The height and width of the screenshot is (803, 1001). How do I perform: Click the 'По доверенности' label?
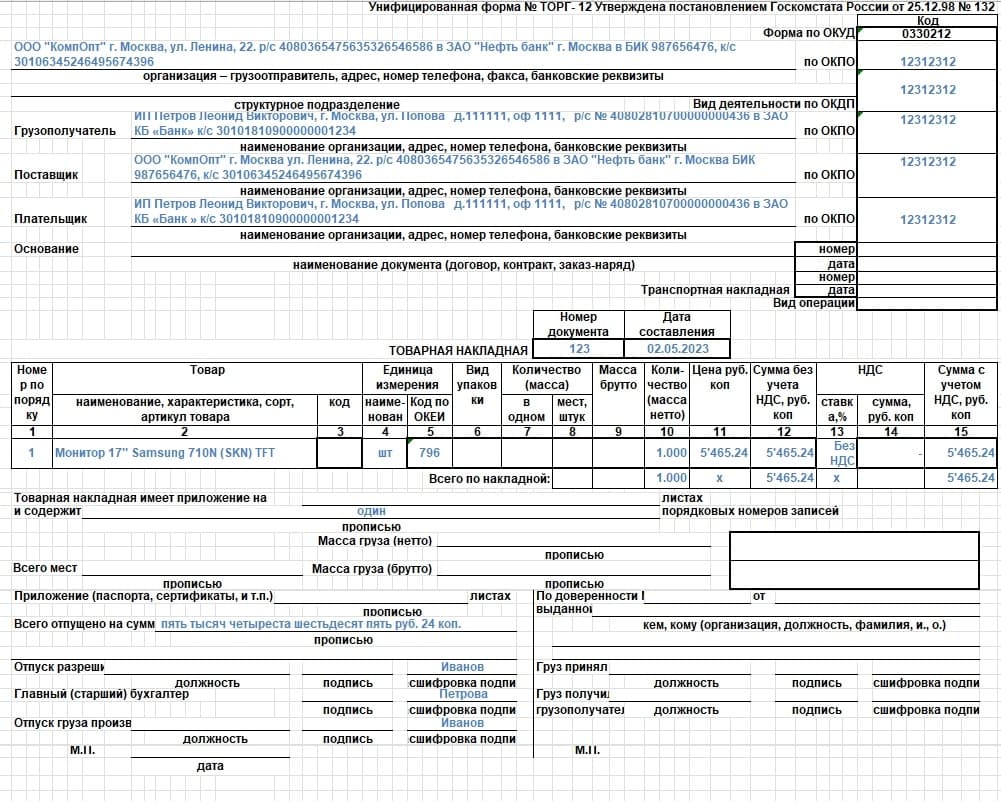click(590, 596)
